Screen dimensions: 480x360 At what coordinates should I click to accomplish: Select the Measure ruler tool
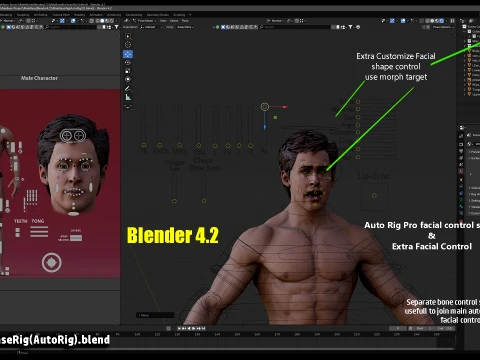[128, 97]
